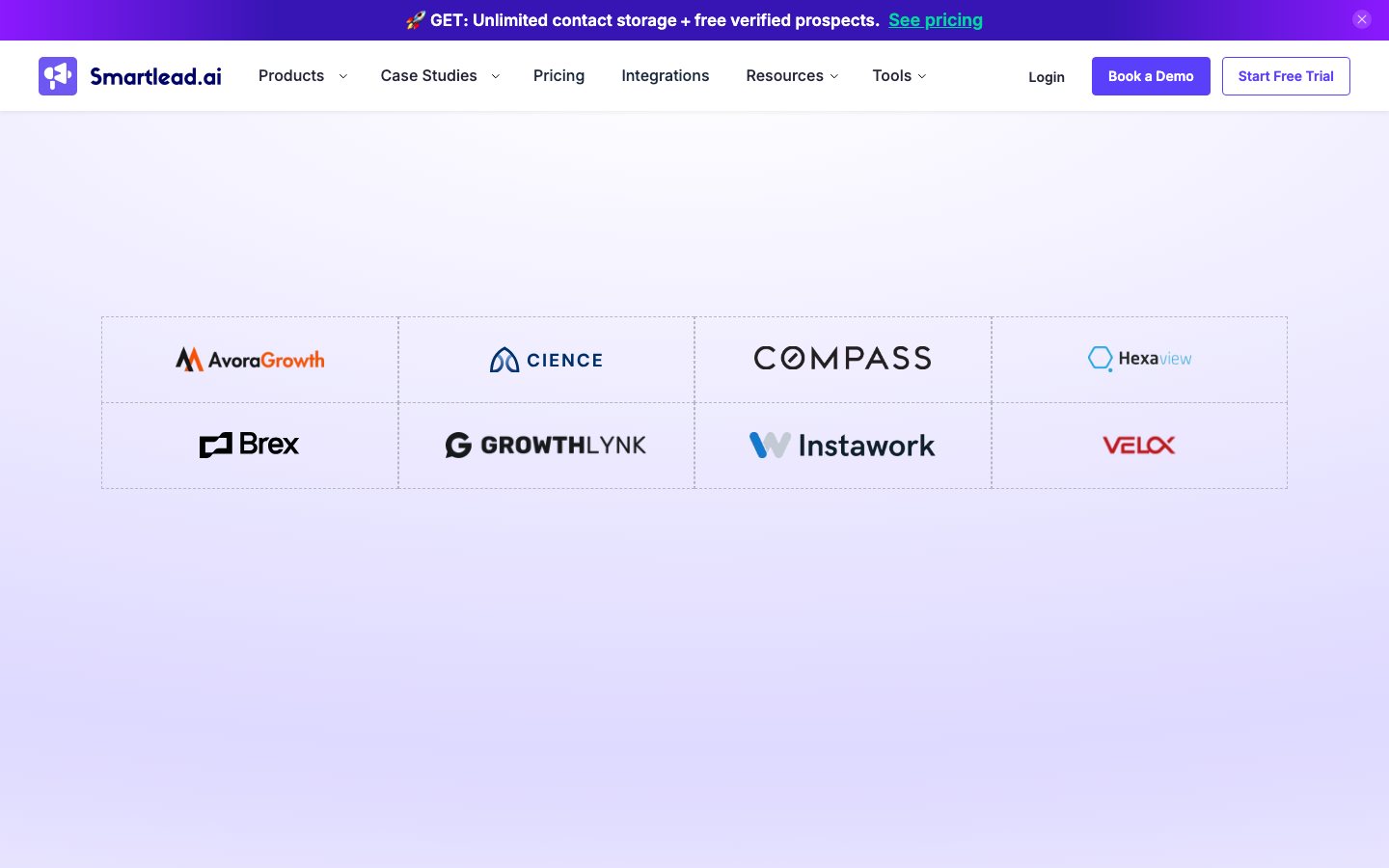Click the GROWTHLYNK logo
Image resolution: width=1389 pixels, height=868 pixels.
click(546, 445)
